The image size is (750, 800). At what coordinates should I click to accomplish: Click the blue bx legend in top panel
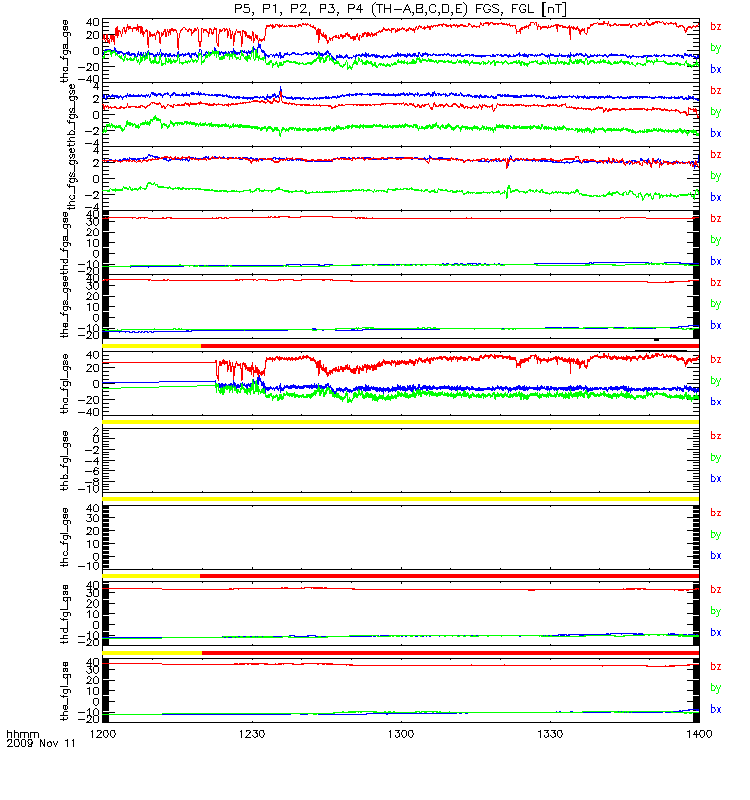point(715,69)
